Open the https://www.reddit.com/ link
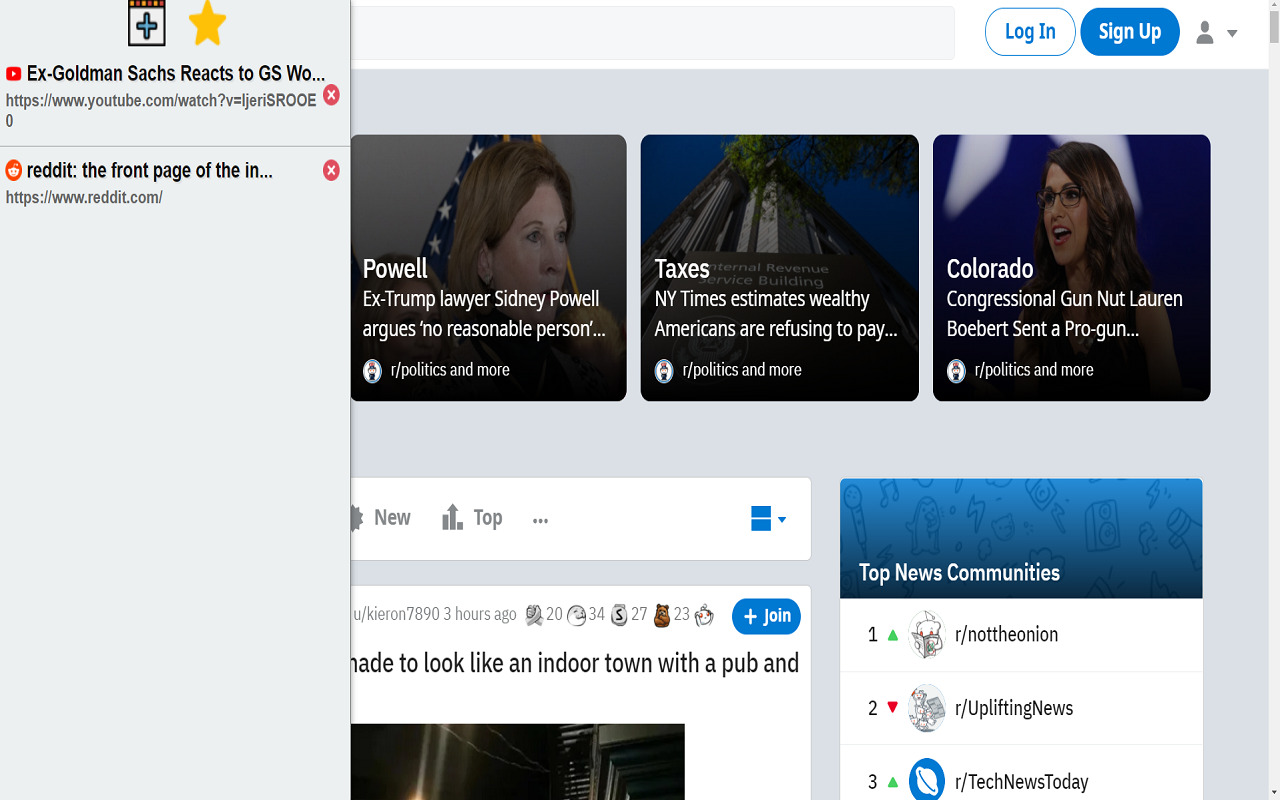 coord(84,197)
